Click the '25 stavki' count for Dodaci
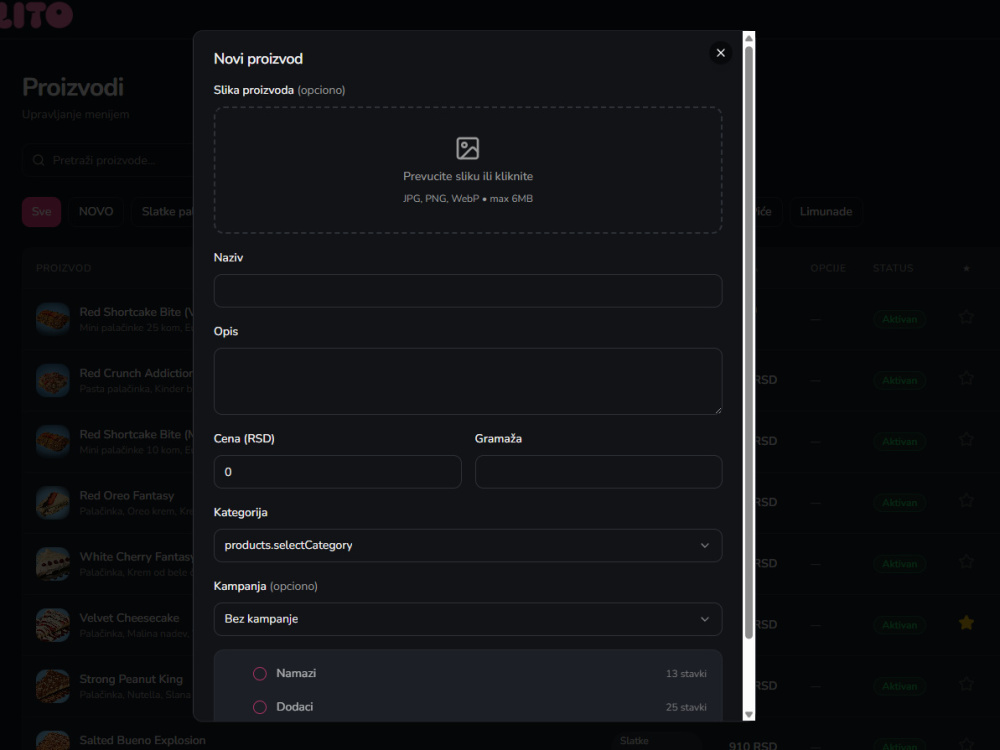 pos(686,707)
